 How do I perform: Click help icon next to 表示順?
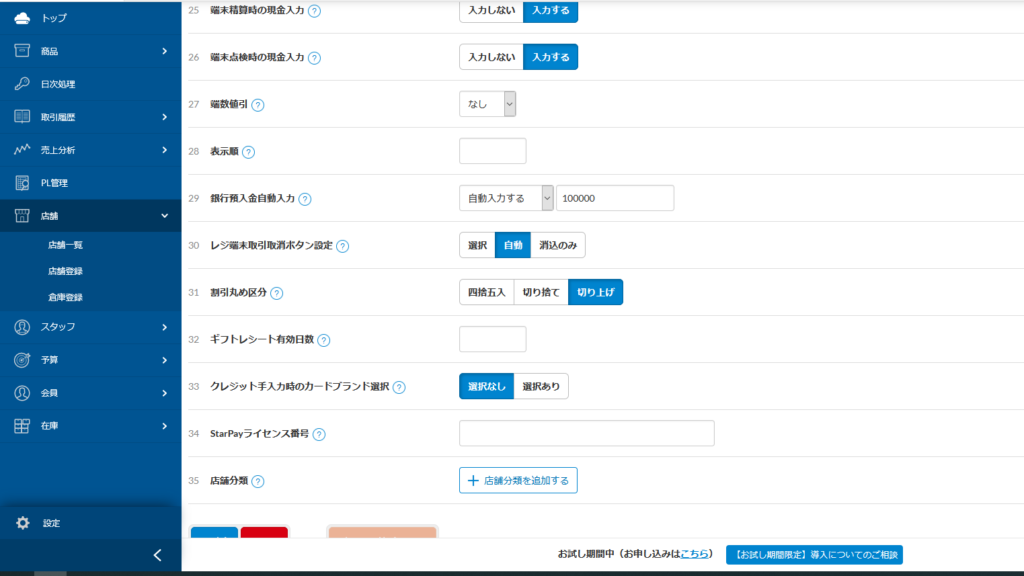click(x=249, y=152)
